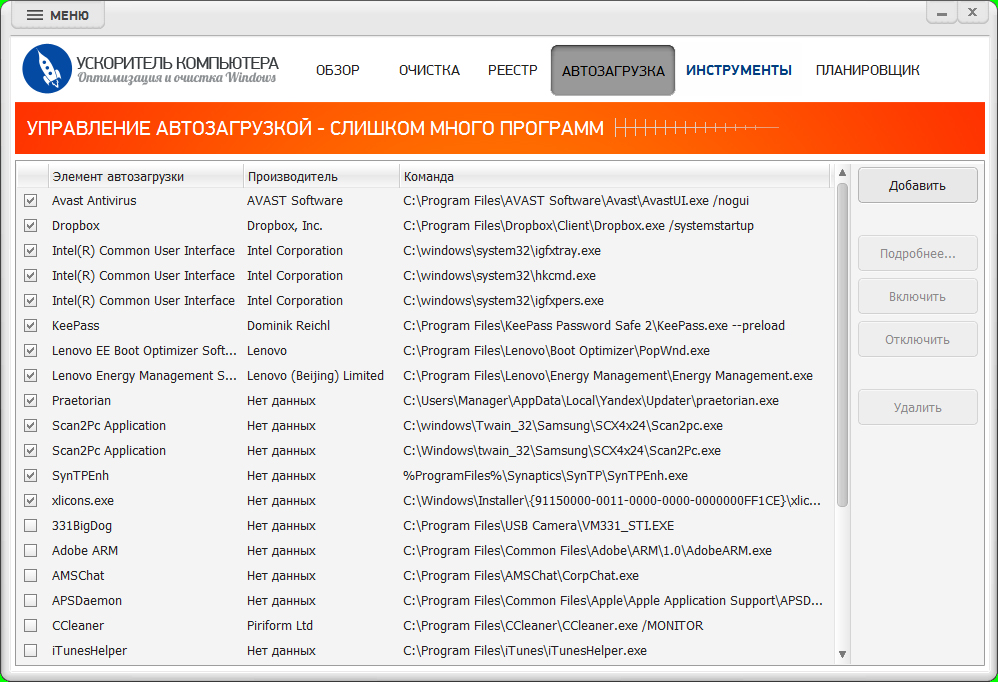Click the Добавить button

pyautogui.click(x=917, y=185)
